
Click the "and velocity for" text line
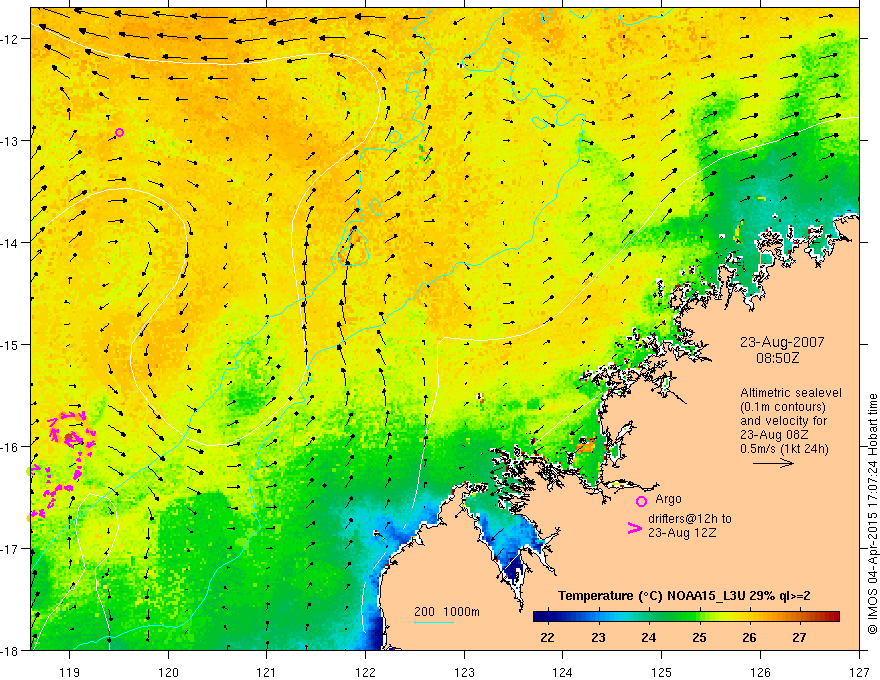783,421
